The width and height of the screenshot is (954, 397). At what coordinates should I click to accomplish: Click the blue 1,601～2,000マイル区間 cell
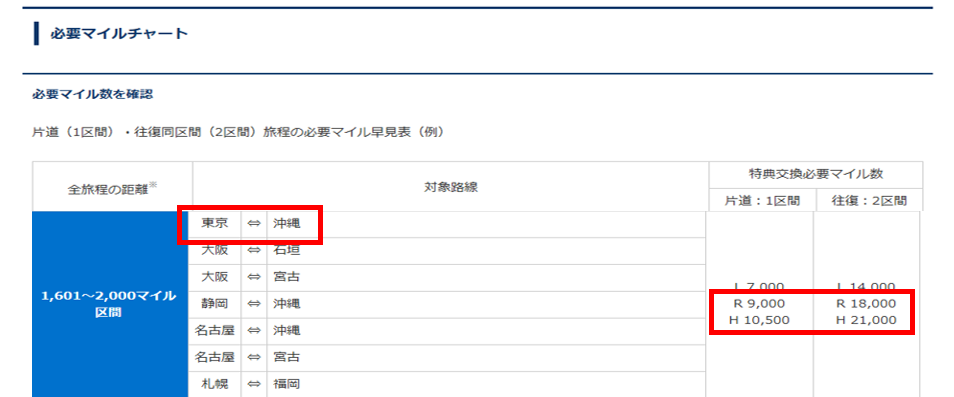coord(109,305)
